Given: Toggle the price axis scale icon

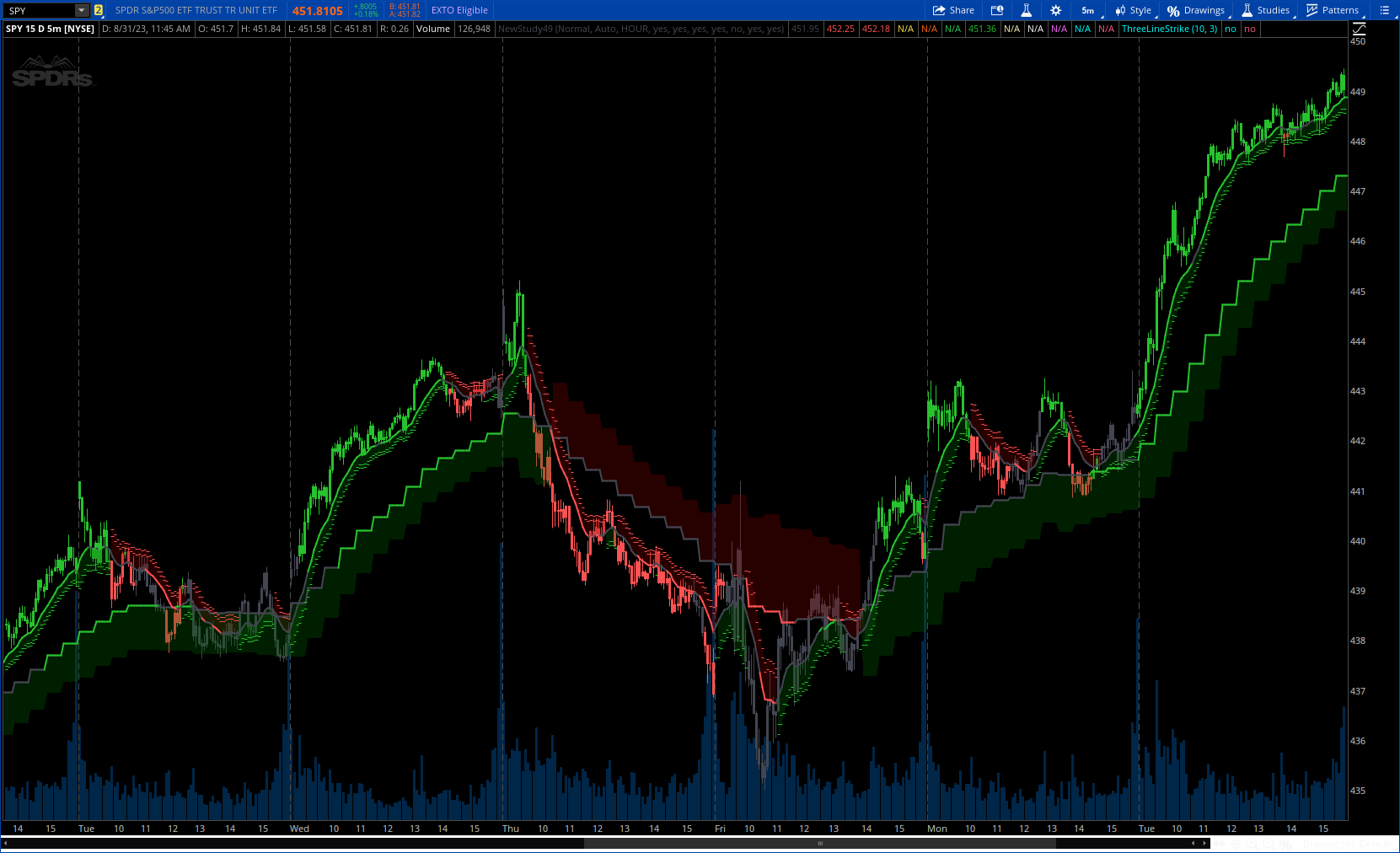Looking at the screenshot, I should click(x=1359, y=29).
